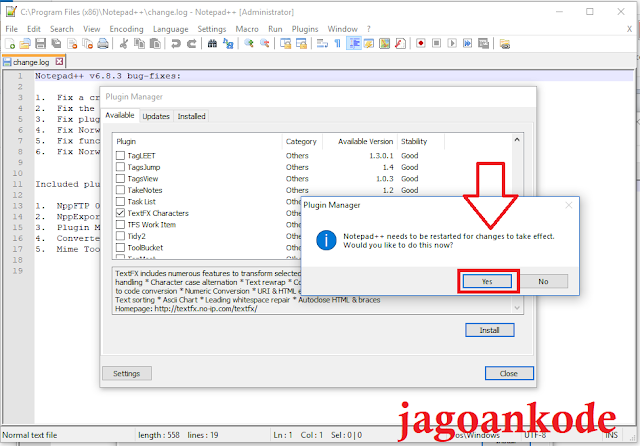Image resolution: width=640 pixels, height=446 pixels.
Task: Click the Close All documents icon
Action: [88, 44]
